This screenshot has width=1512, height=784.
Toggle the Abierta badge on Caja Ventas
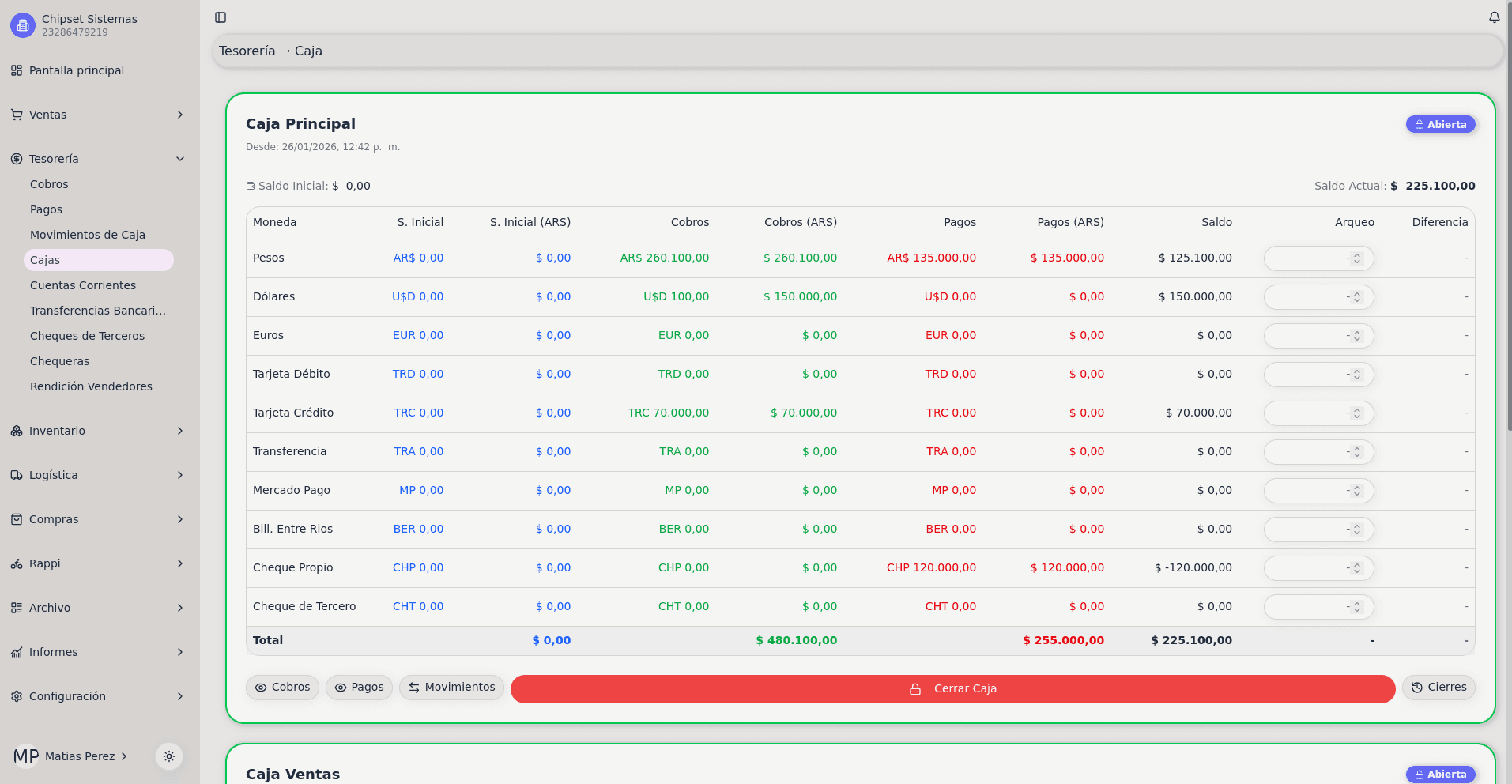pos(1440,774)
